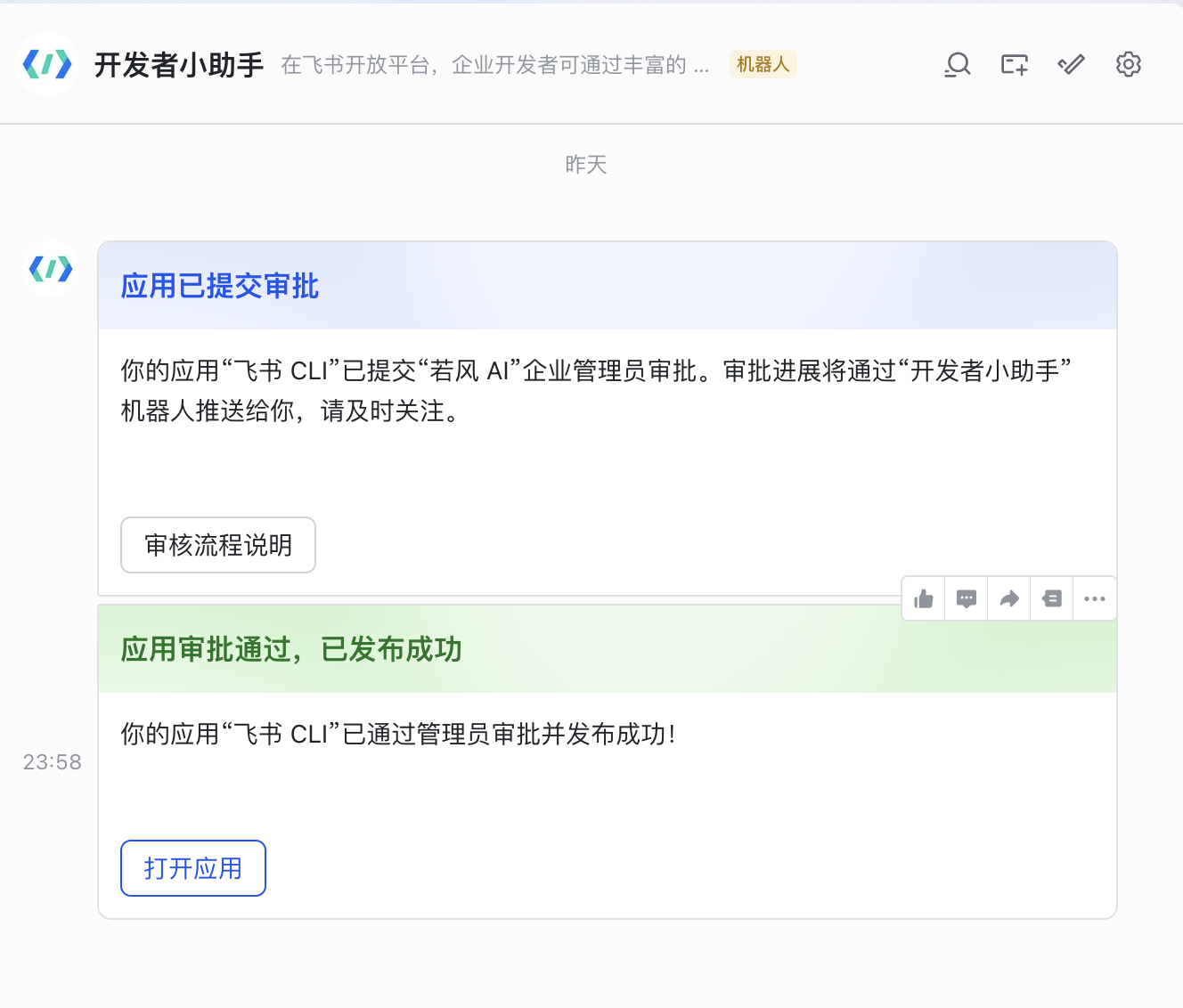Forward the message using arrow icon
1183x1008 pixels.
tap(1009, 598)
